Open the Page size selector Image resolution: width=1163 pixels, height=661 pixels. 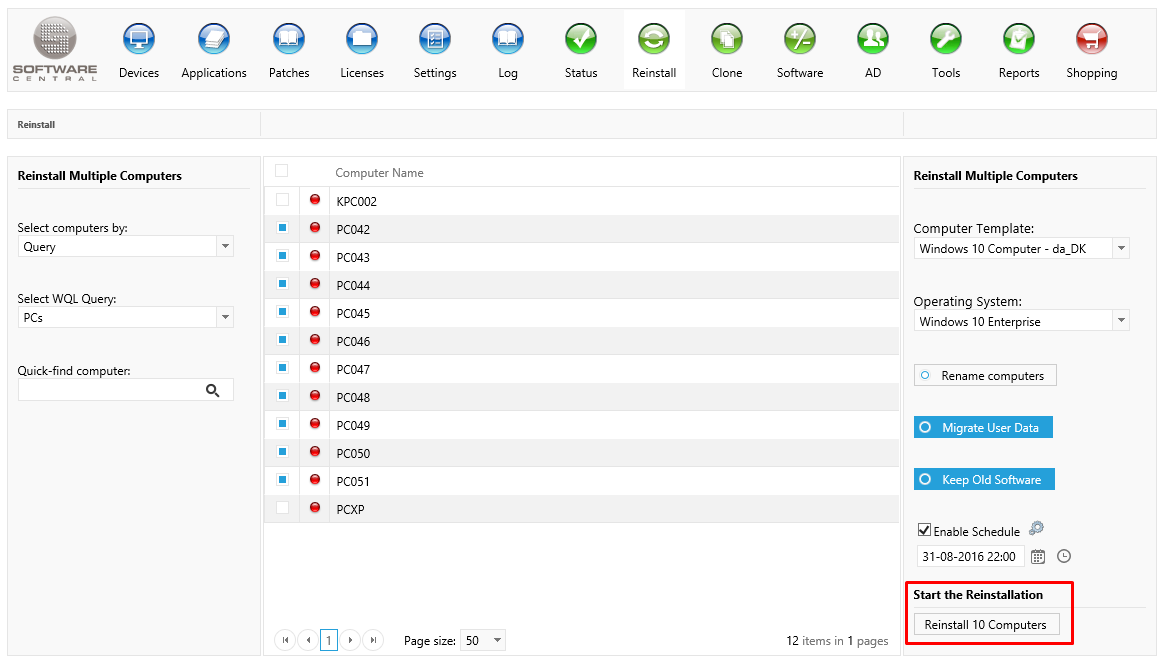(484, 640)
